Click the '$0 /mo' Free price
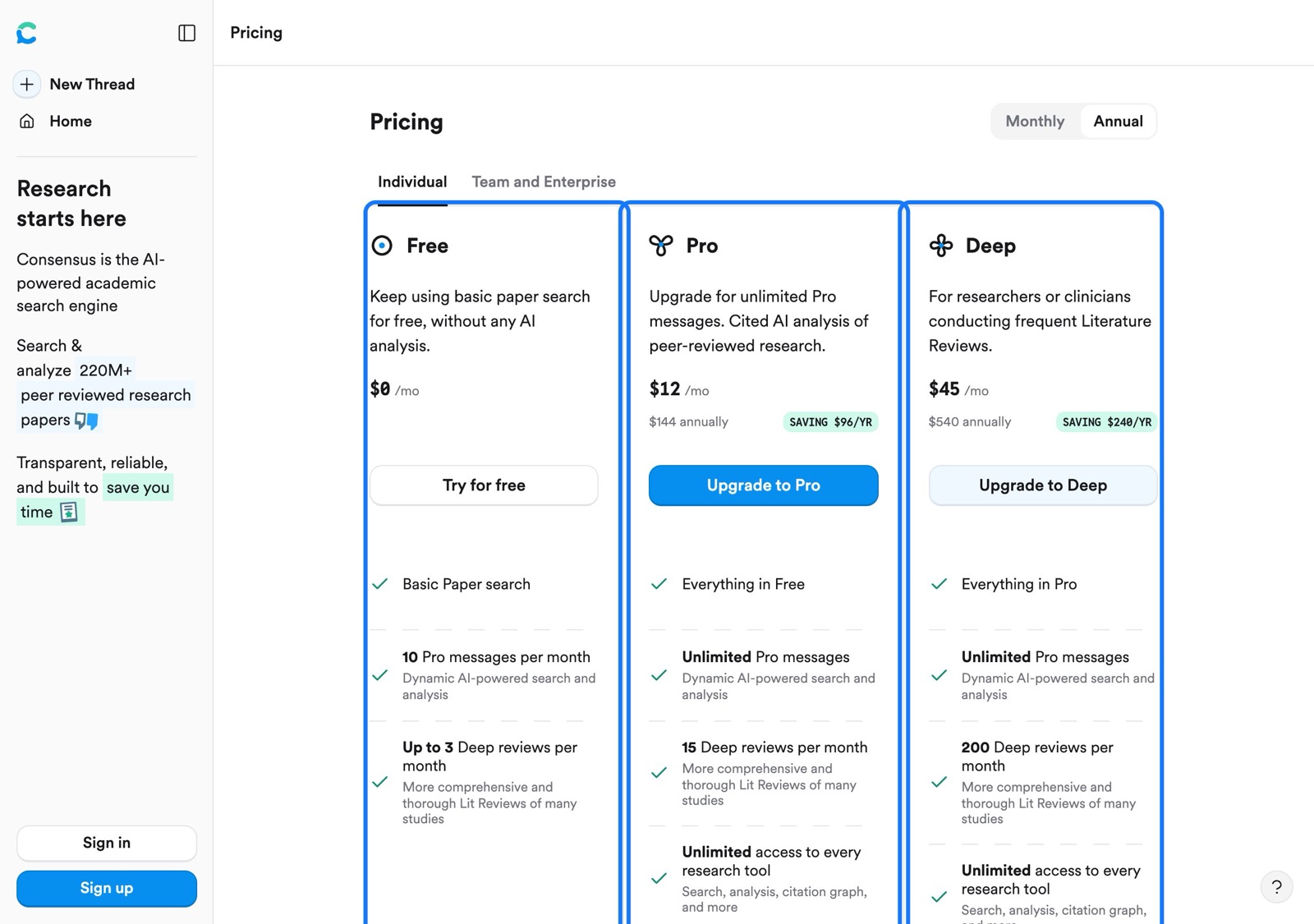1314x924 pixels. 395,389
